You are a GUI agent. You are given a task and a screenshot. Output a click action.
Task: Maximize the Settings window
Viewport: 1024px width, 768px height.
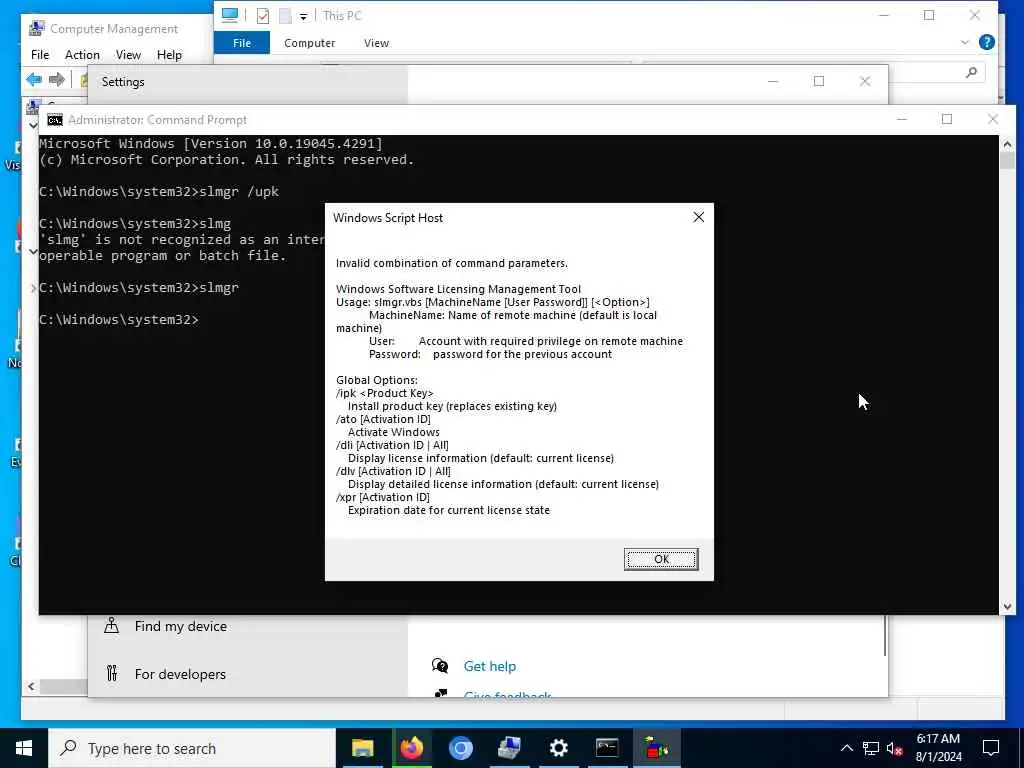[819, 82]
